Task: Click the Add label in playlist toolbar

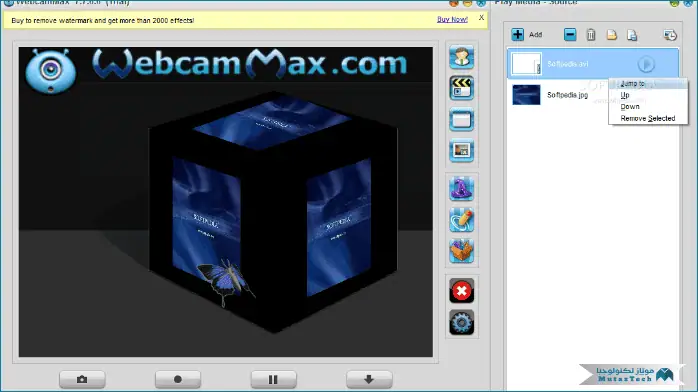Action: coord(536,35)
